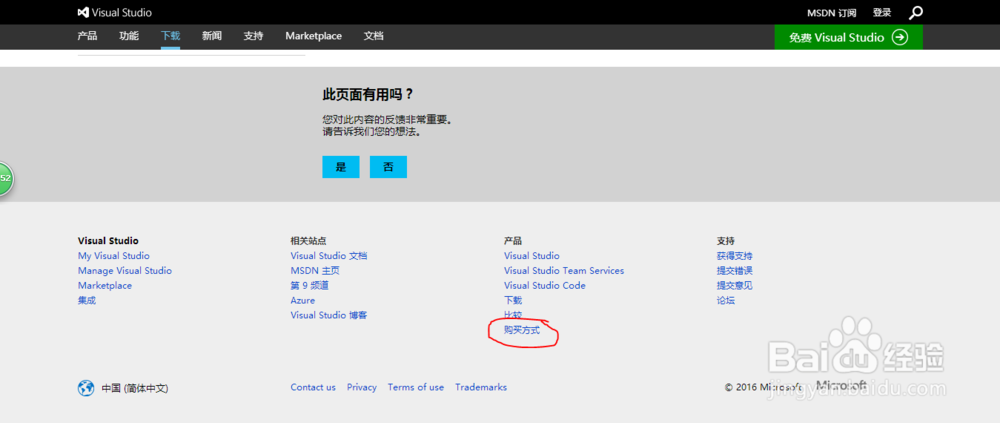Open Visual Studio Code link
This screenshot has height=423, width=1000.
click(545, 285)
